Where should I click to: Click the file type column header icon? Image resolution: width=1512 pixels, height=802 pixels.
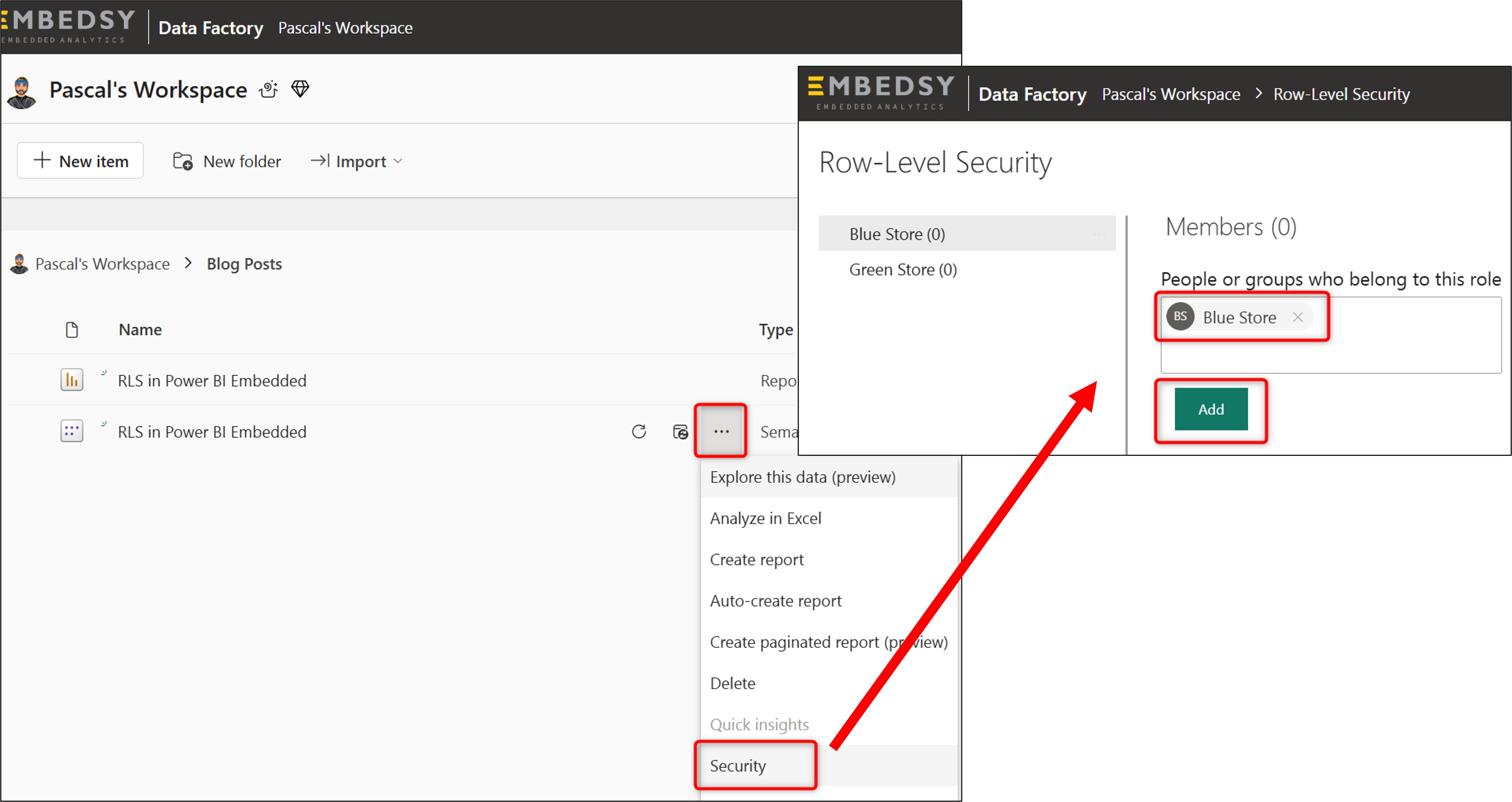point(72,330)
